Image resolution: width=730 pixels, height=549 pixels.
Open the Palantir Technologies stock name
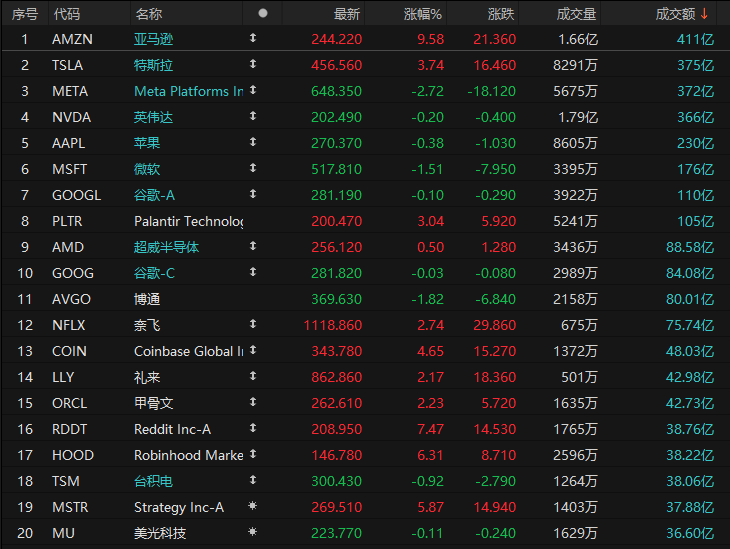(x=188, y=221)
